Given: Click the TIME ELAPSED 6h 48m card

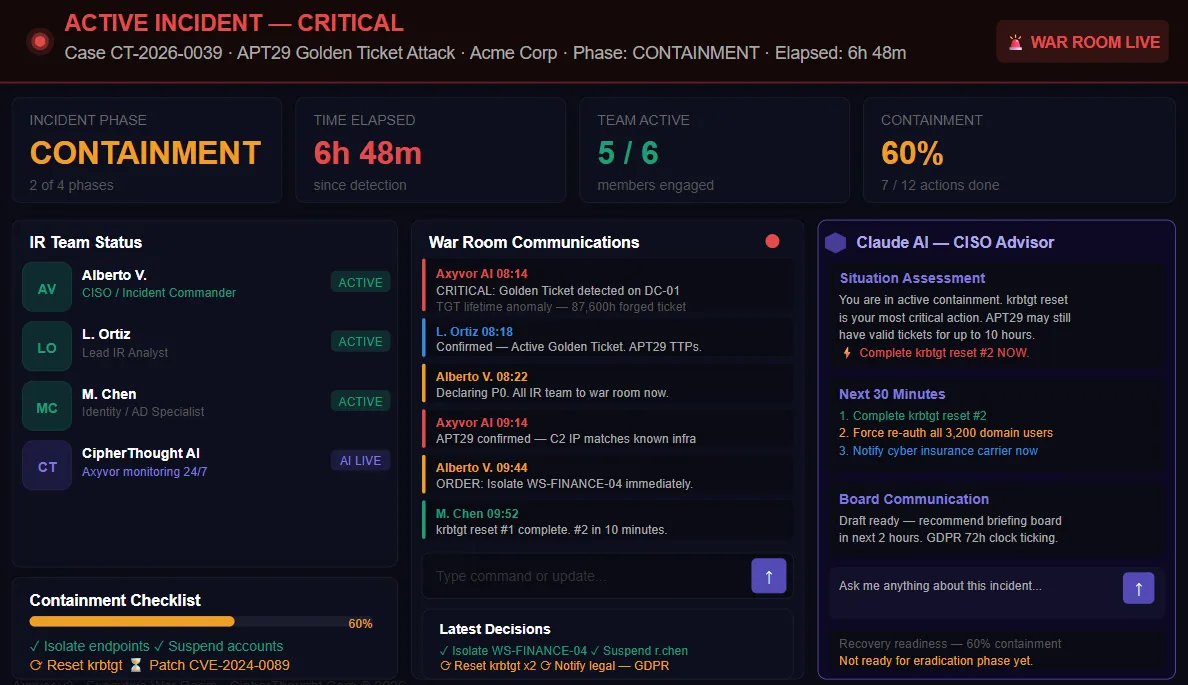Looking at the screenshot, I should (x=430, y=150).
